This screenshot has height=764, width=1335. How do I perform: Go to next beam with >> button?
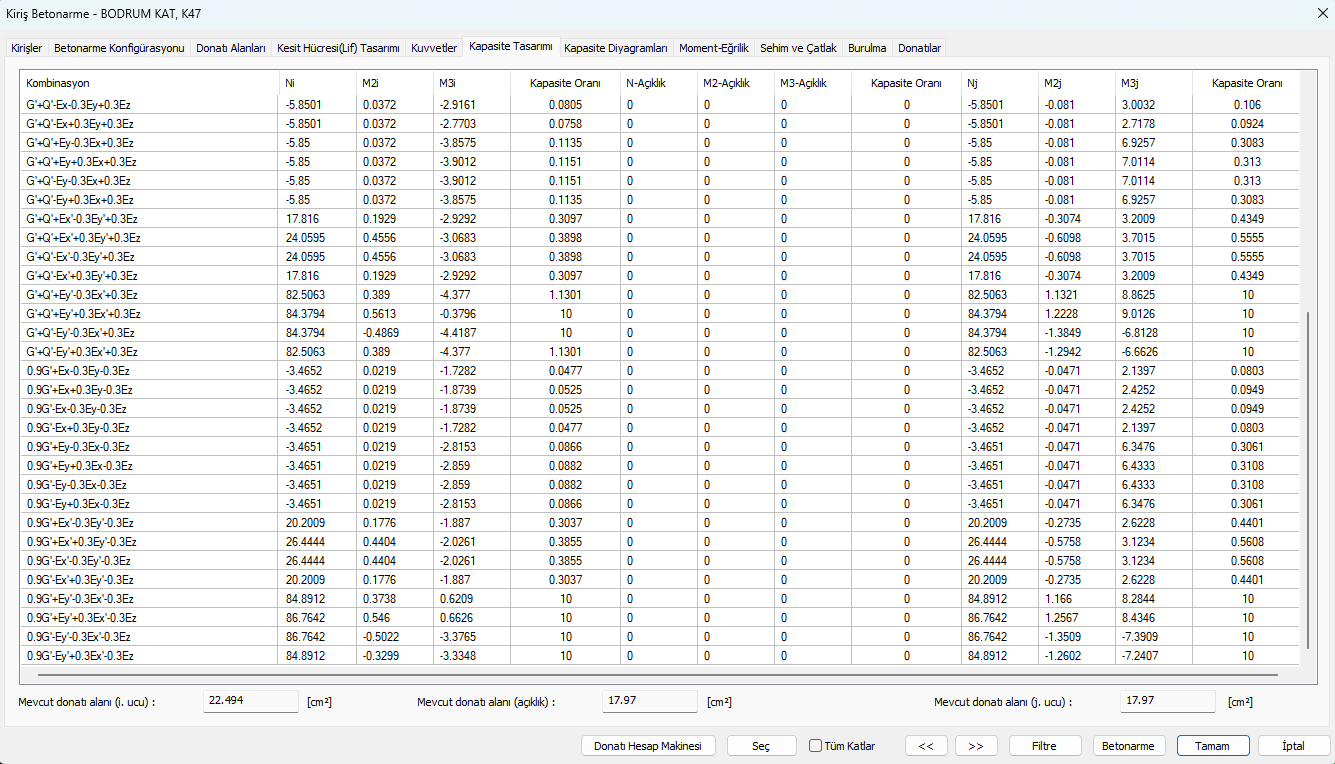click(x=976, y=746)
